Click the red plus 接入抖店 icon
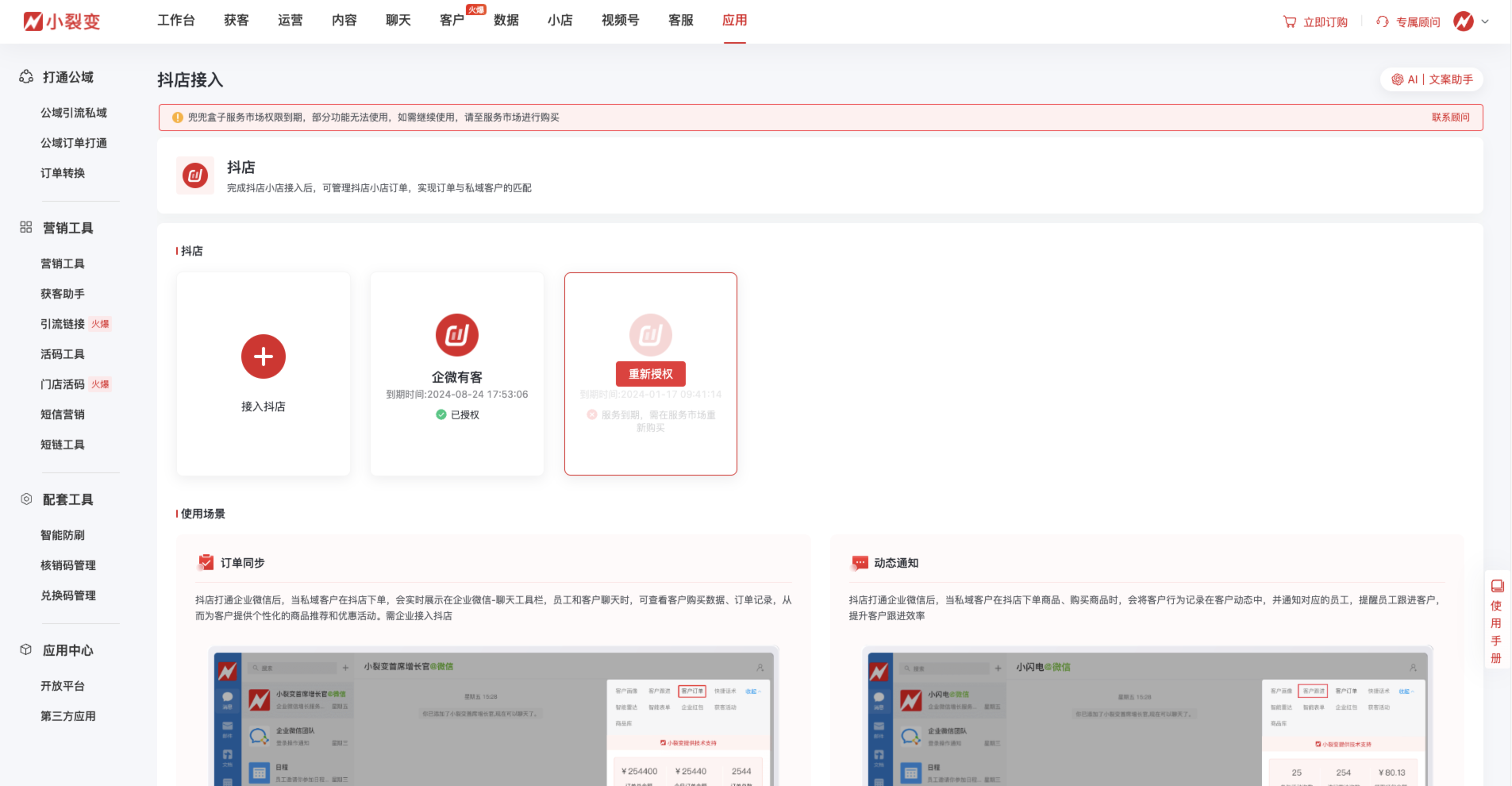 coord(264,356)
